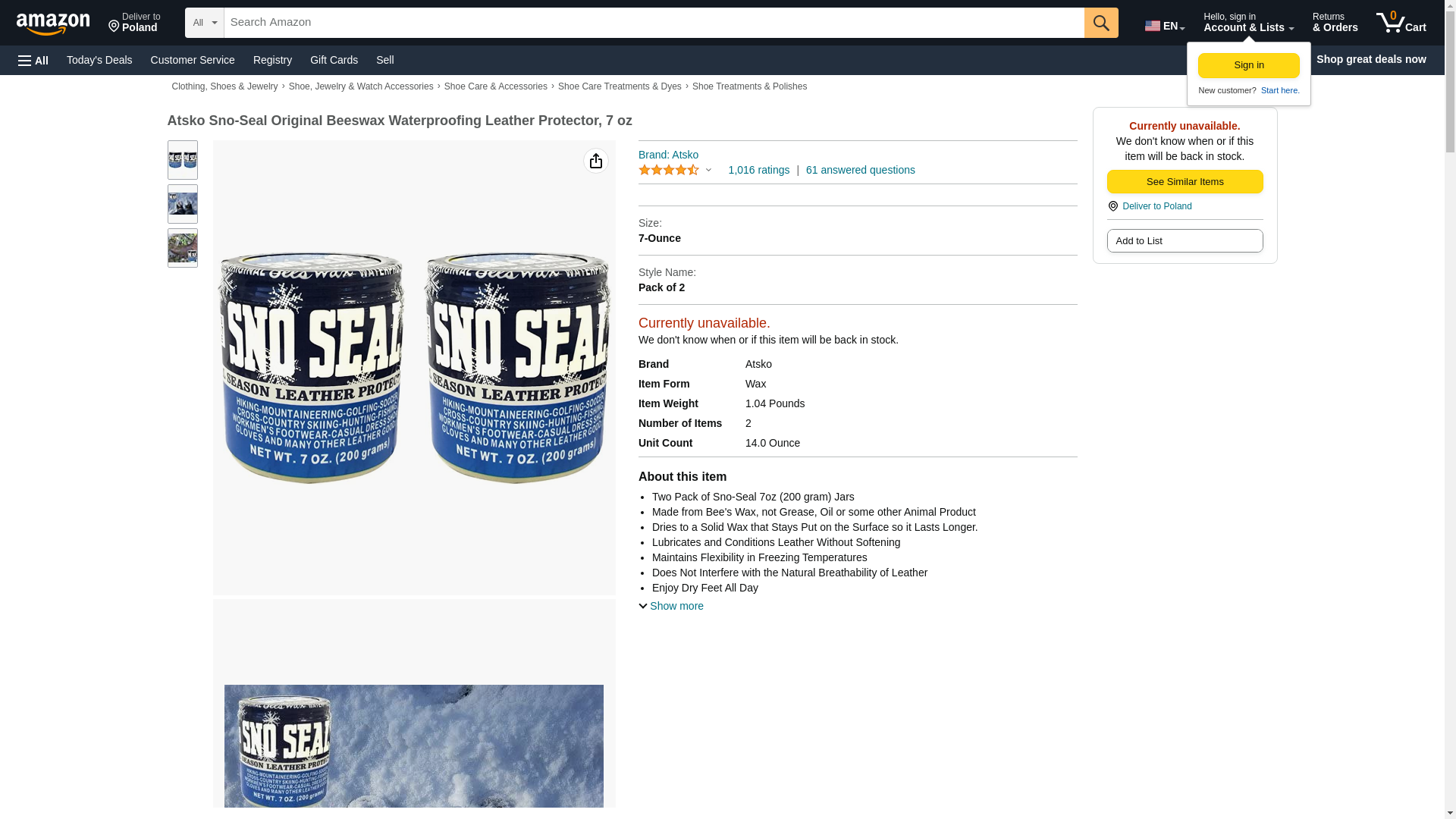Image resolution: width=1456 pixels, height=819 pixels.
Task: Open the Add to List dropdown
Action: tap(1185, 241)
